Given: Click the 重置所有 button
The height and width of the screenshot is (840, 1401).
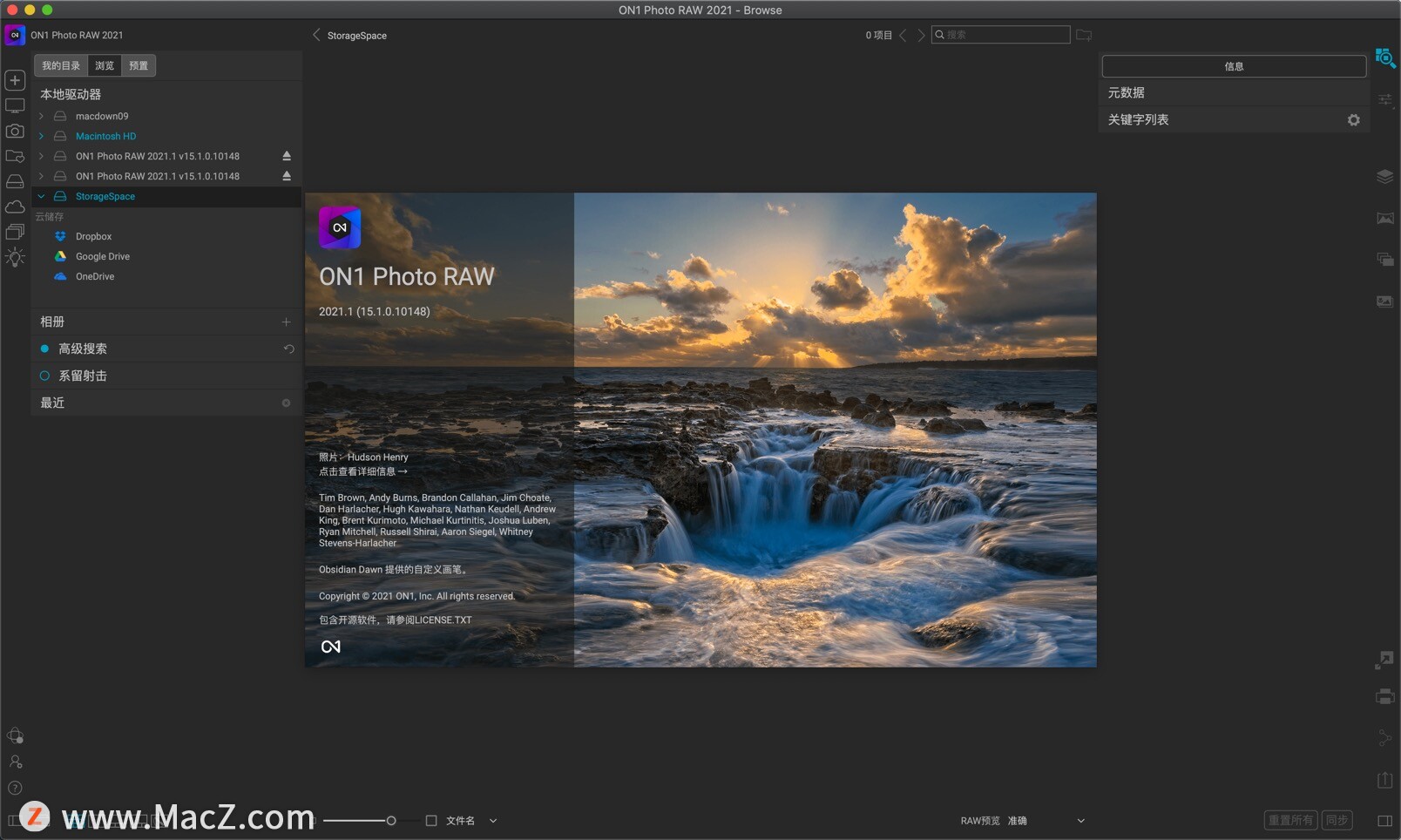Looking at the screenshot, I should click(x=1290, y=820).
